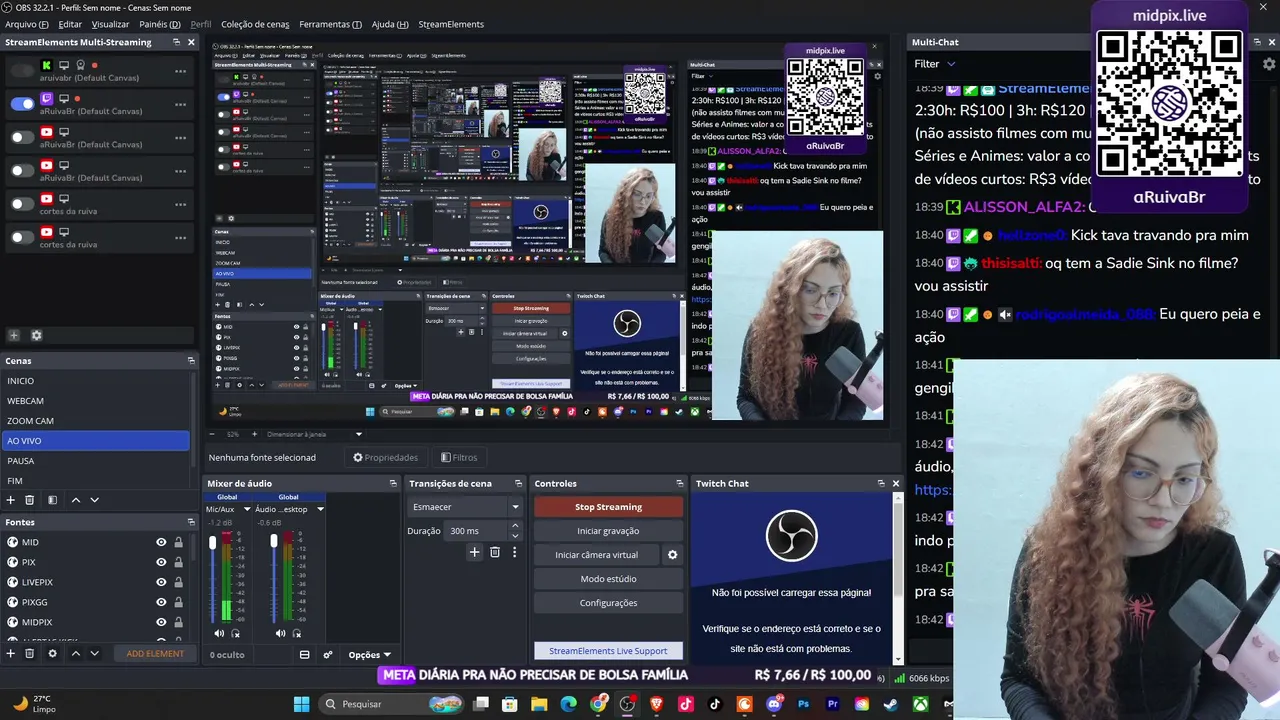Screen dimensions: 1280x720
Task: Open Configurações from the Controles panel
Action: click(608, 603)
